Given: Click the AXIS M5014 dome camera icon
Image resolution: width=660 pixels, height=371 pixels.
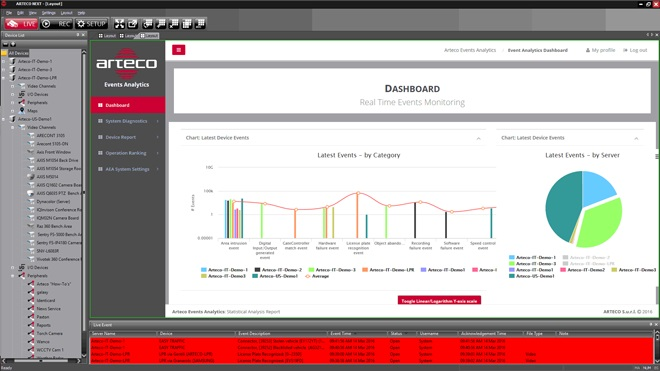Looking at the screenshot, I should pos(31,176).
